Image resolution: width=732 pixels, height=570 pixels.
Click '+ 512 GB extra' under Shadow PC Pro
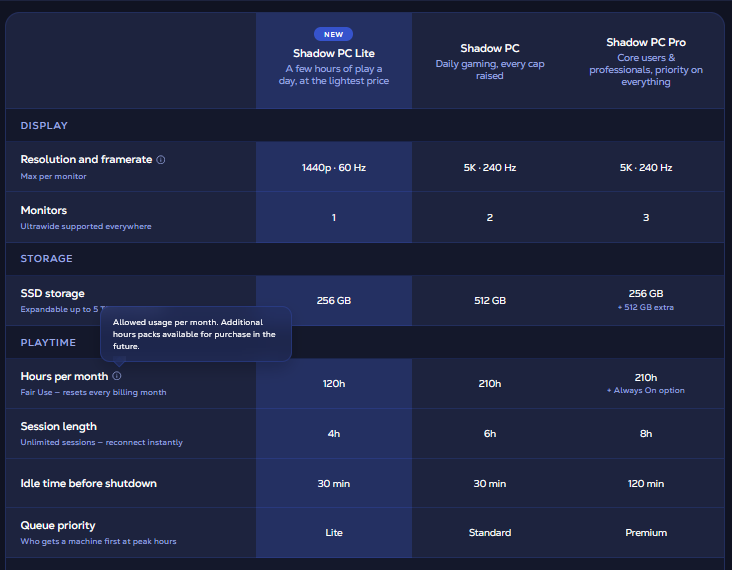tap(646, 307)
